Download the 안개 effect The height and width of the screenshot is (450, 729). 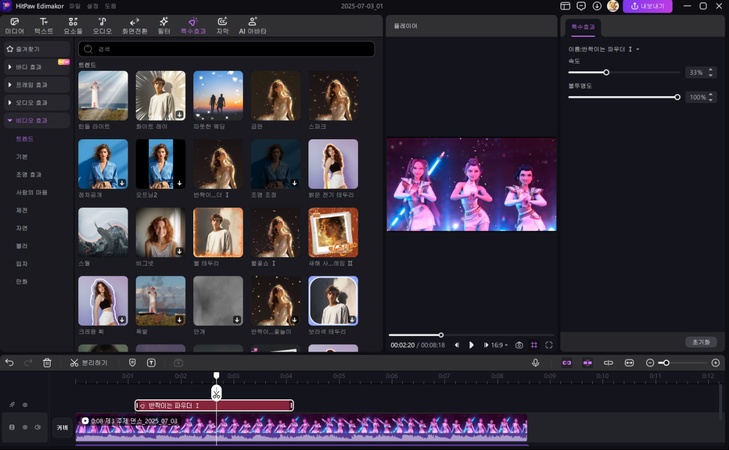pos(237,319)
